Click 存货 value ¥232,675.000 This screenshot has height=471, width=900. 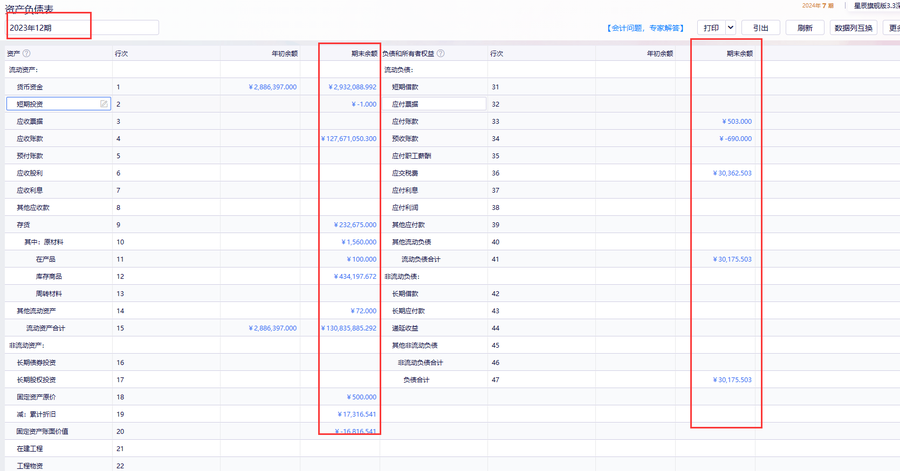click(355, 225)
